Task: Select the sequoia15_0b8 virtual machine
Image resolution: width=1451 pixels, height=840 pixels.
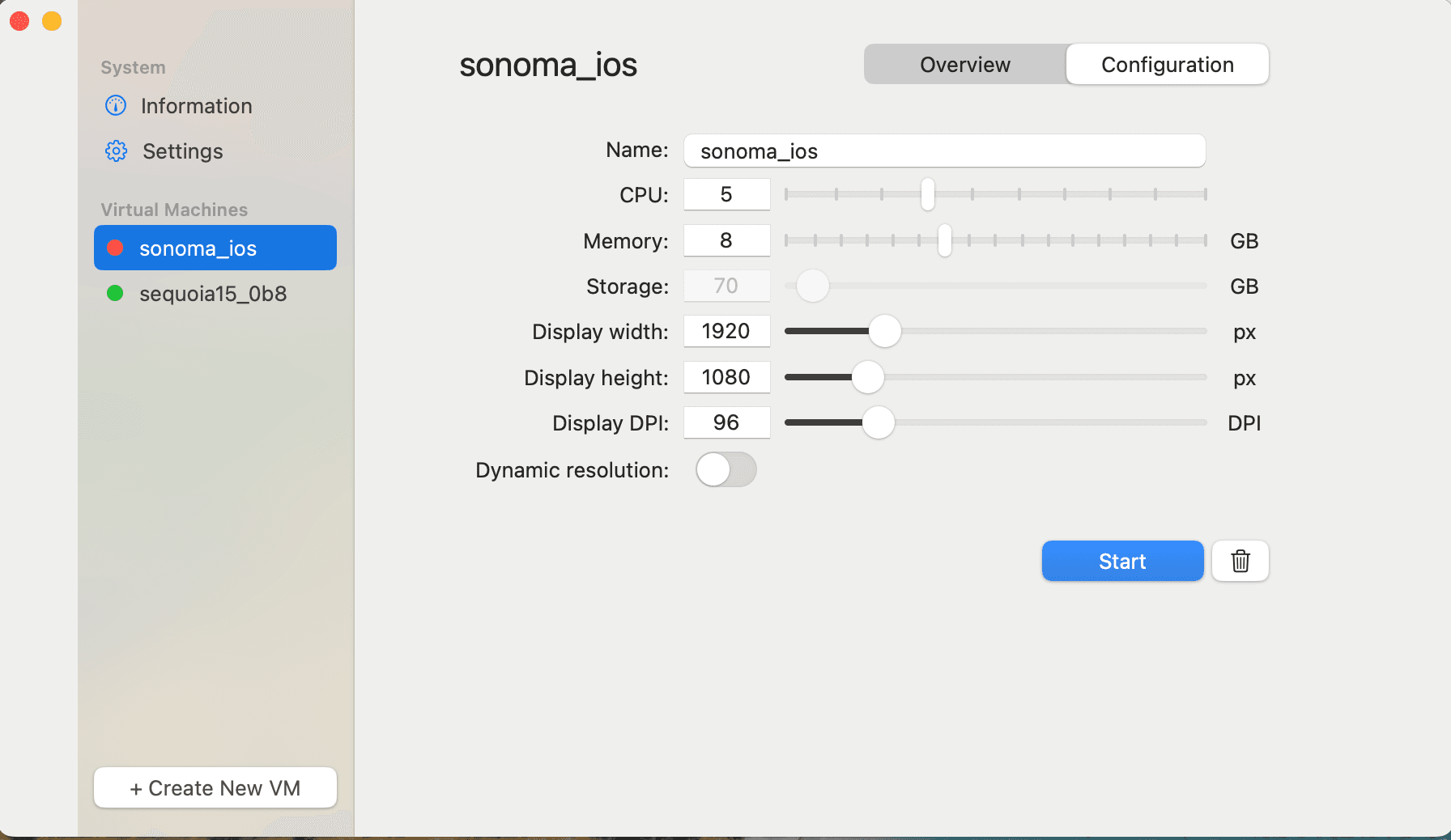Action: coord(213,294)
